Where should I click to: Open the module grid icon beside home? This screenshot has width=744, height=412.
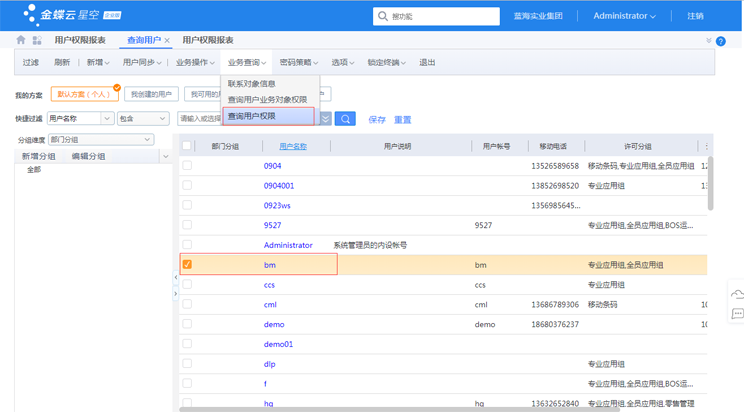coord(37,40)
